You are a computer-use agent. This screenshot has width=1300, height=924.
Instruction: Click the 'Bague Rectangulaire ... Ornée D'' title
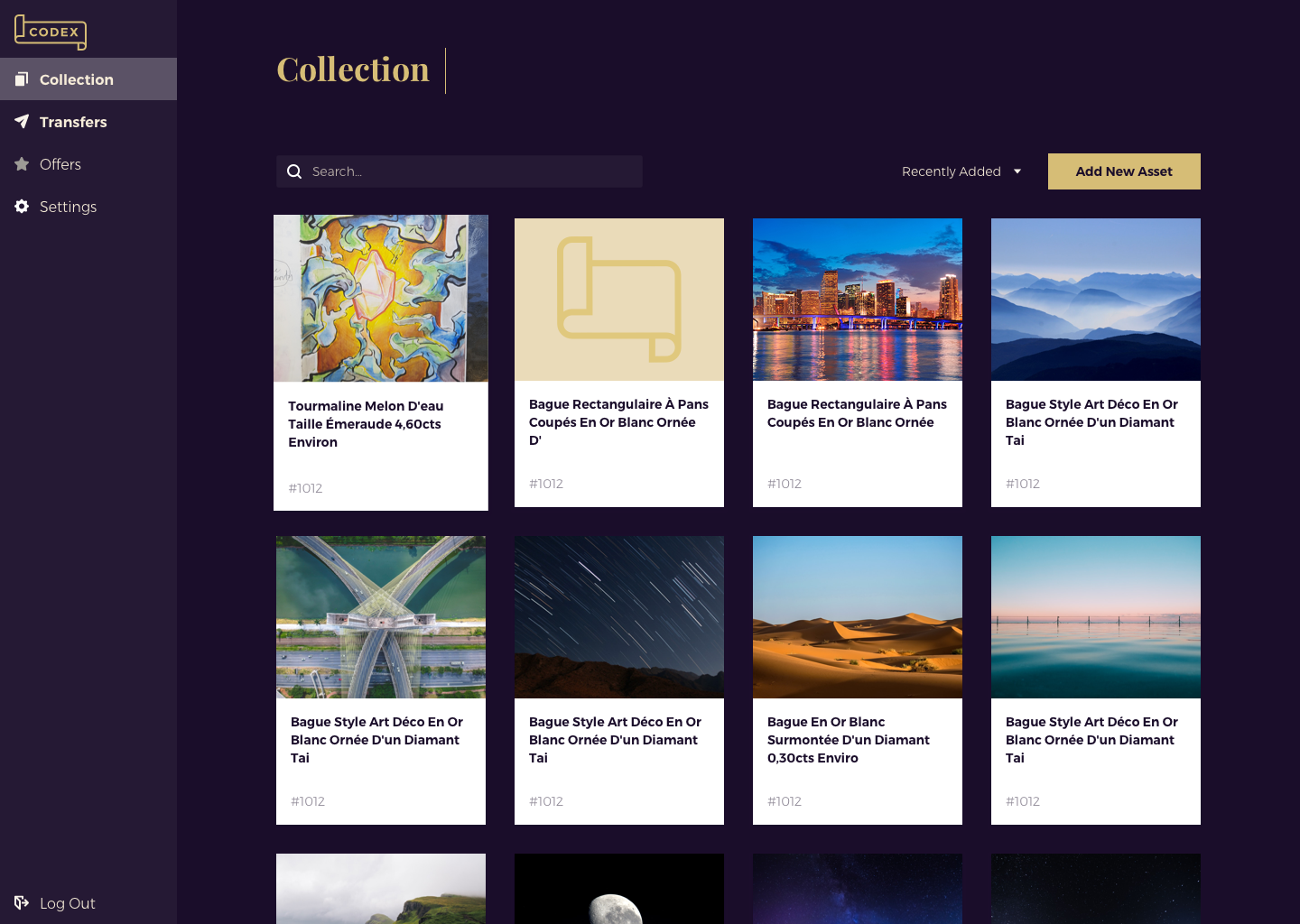click(x=618, y=422)
